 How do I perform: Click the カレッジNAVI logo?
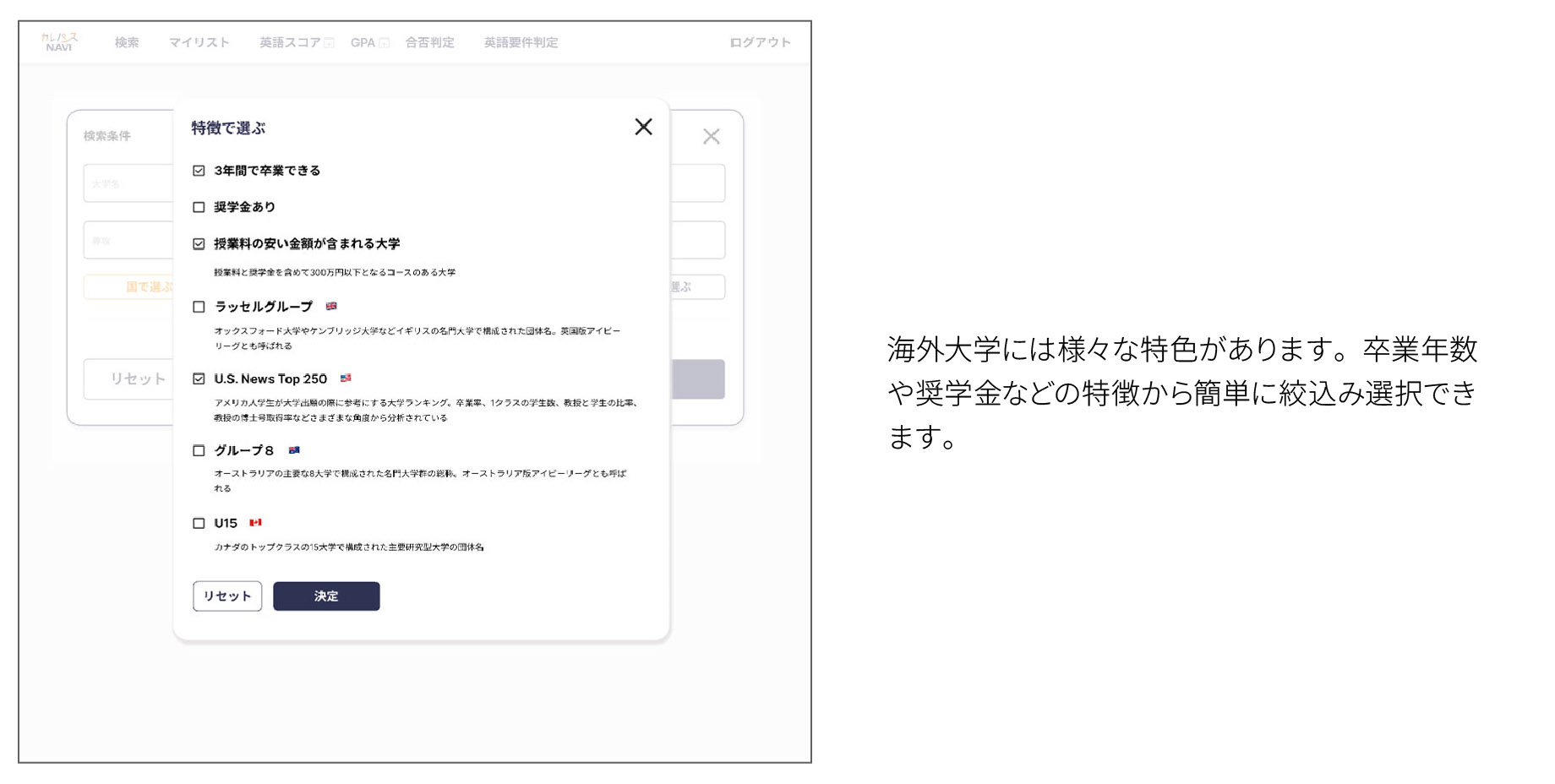(x=59, y=42)
